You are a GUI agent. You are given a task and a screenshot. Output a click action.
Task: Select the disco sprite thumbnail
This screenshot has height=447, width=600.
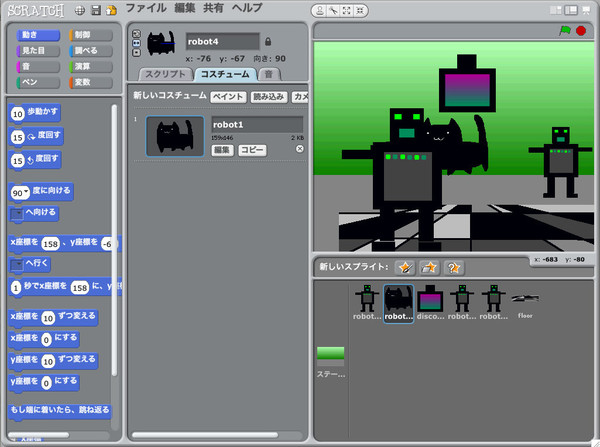coord(430,299)
